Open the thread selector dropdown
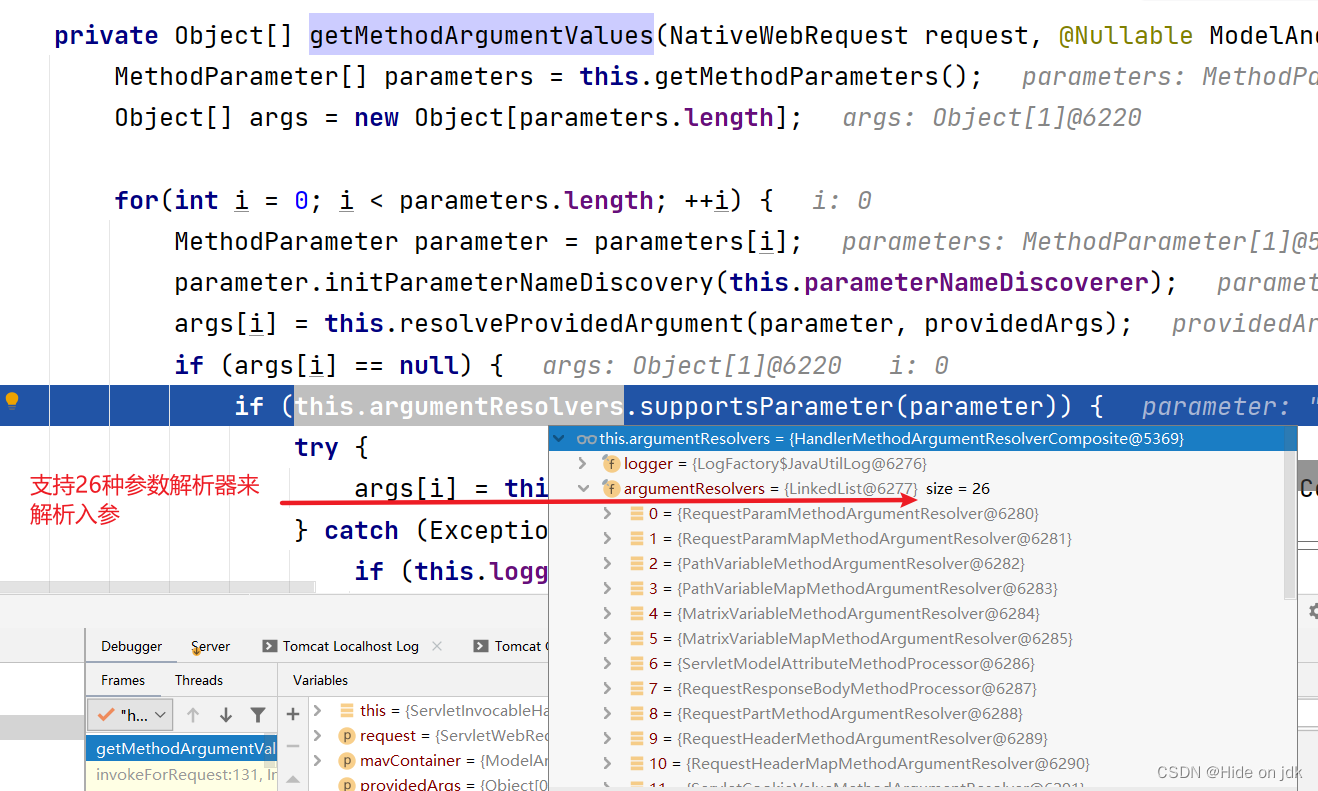Screen dimensions: 1318x791 coord(160,716)
